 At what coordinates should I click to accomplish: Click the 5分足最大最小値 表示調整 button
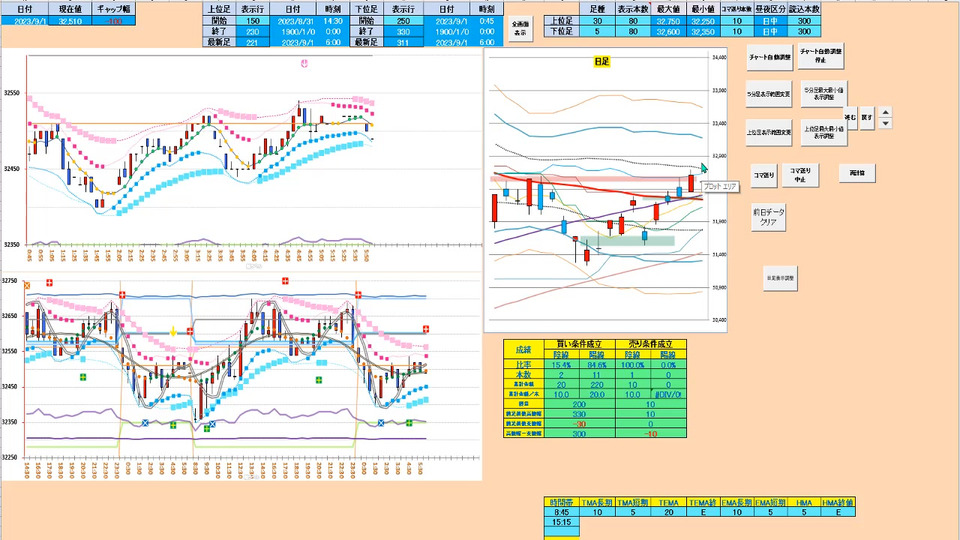click(823, 93)
